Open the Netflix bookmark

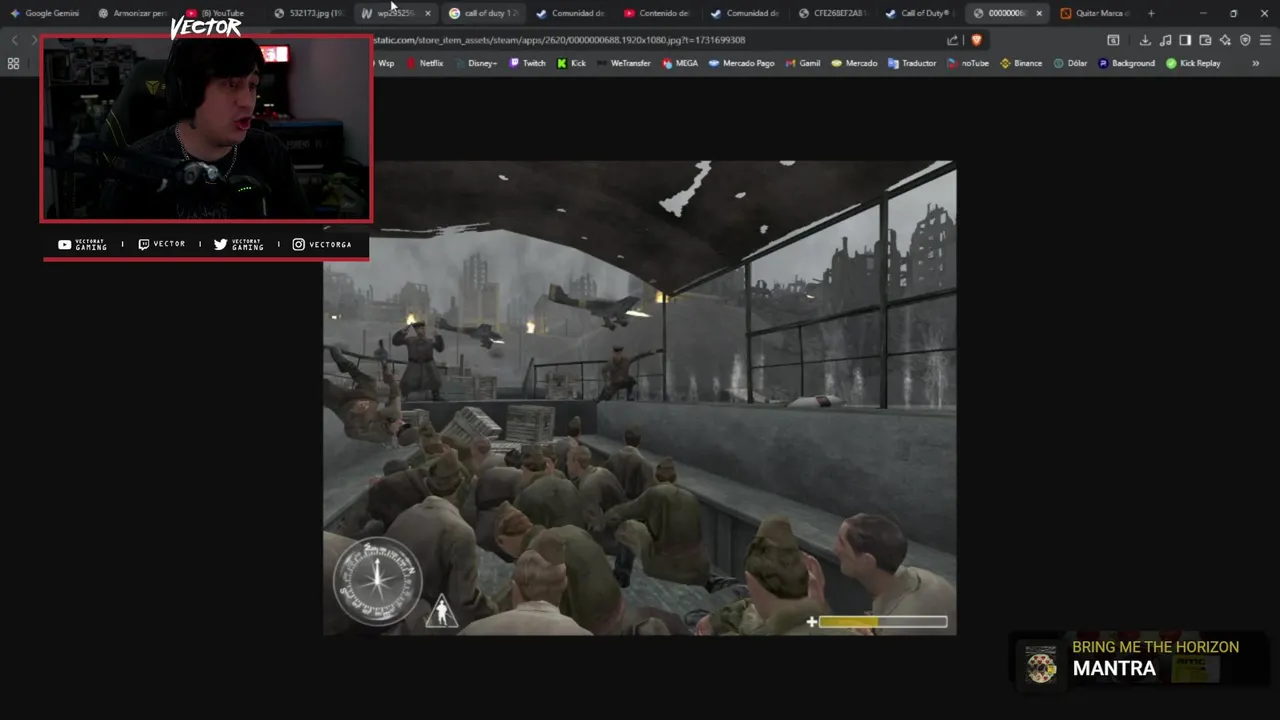(425, 63)
